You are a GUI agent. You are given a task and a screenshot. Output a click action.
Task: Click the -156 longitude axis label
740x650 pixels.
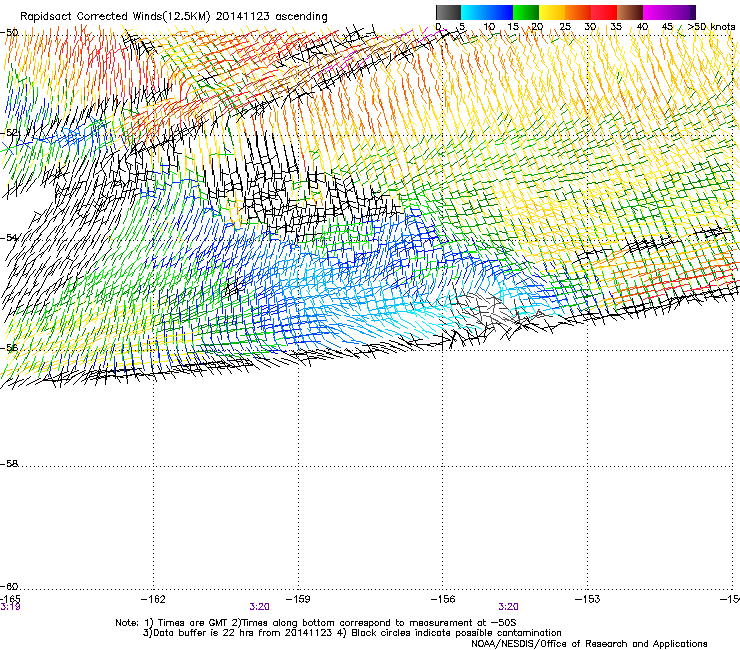[x=443, y=599]
